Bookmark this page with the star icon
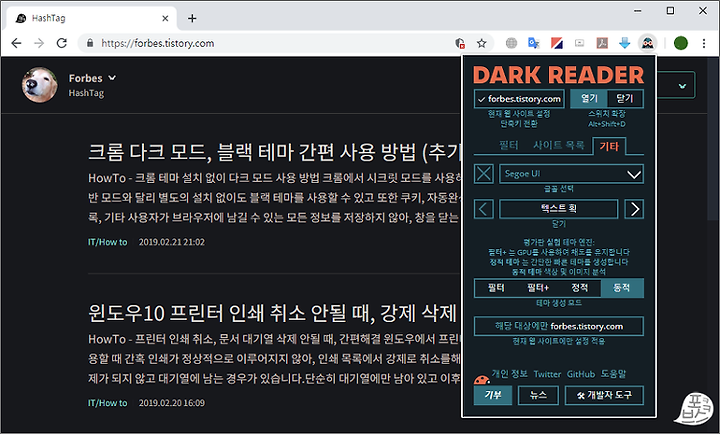Image resolution: width=720 pixels, height=434 pixels. tap(481, 43)
